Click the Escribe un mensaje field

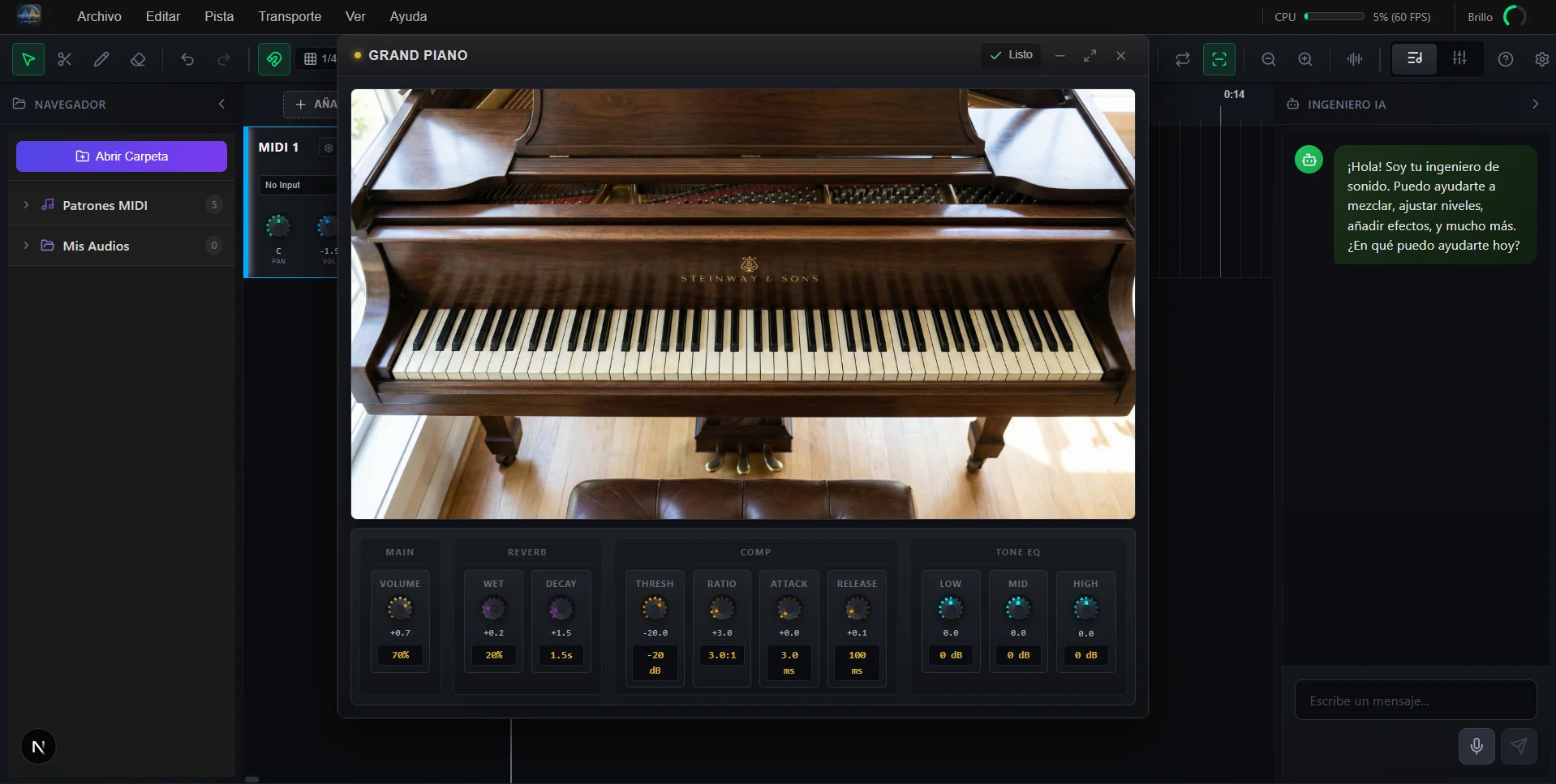(1415, 700)
